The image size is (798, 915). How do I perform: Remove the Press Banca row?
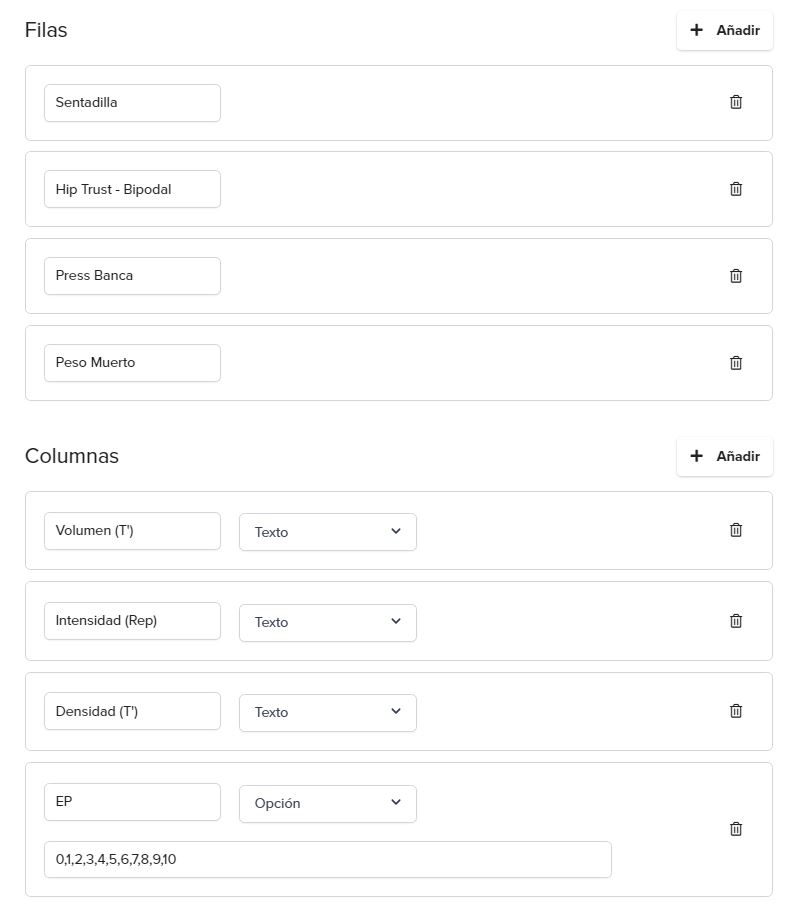[x=736, y=276]
